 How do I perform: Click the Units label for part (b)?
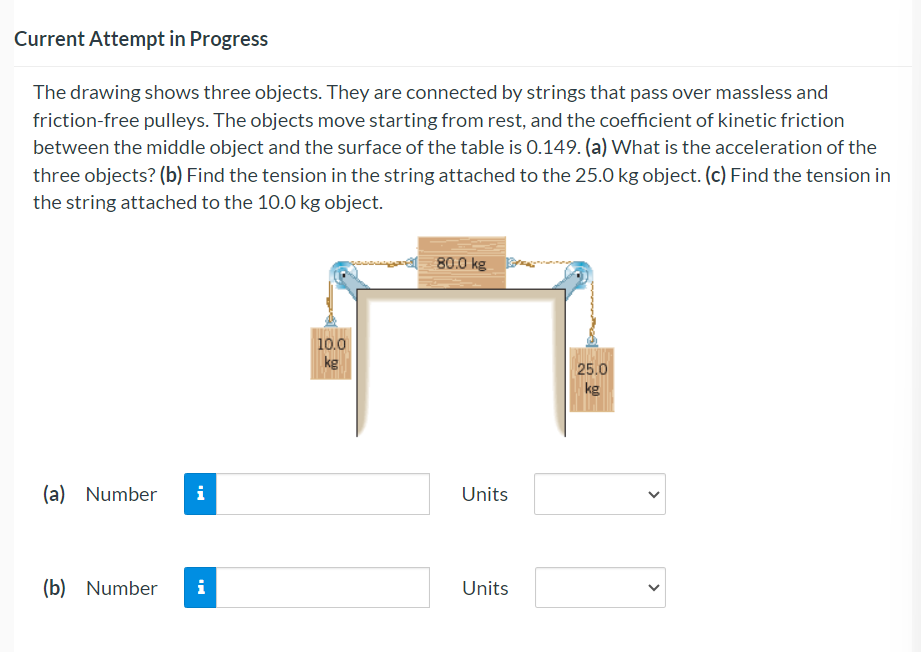pyautogui.click(x=485, y=588)
